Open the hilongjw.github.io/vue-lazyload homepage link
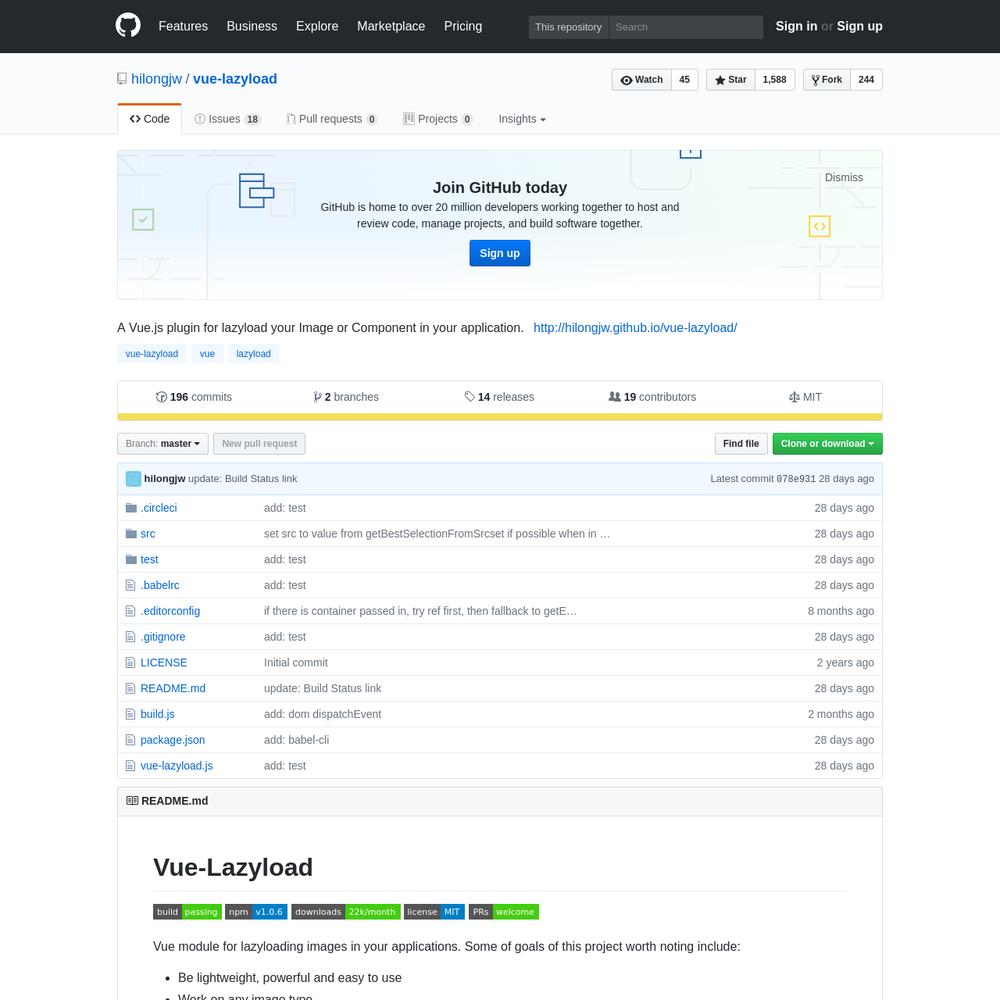This screenshot has width=1000, height=1000. (635, 328)
